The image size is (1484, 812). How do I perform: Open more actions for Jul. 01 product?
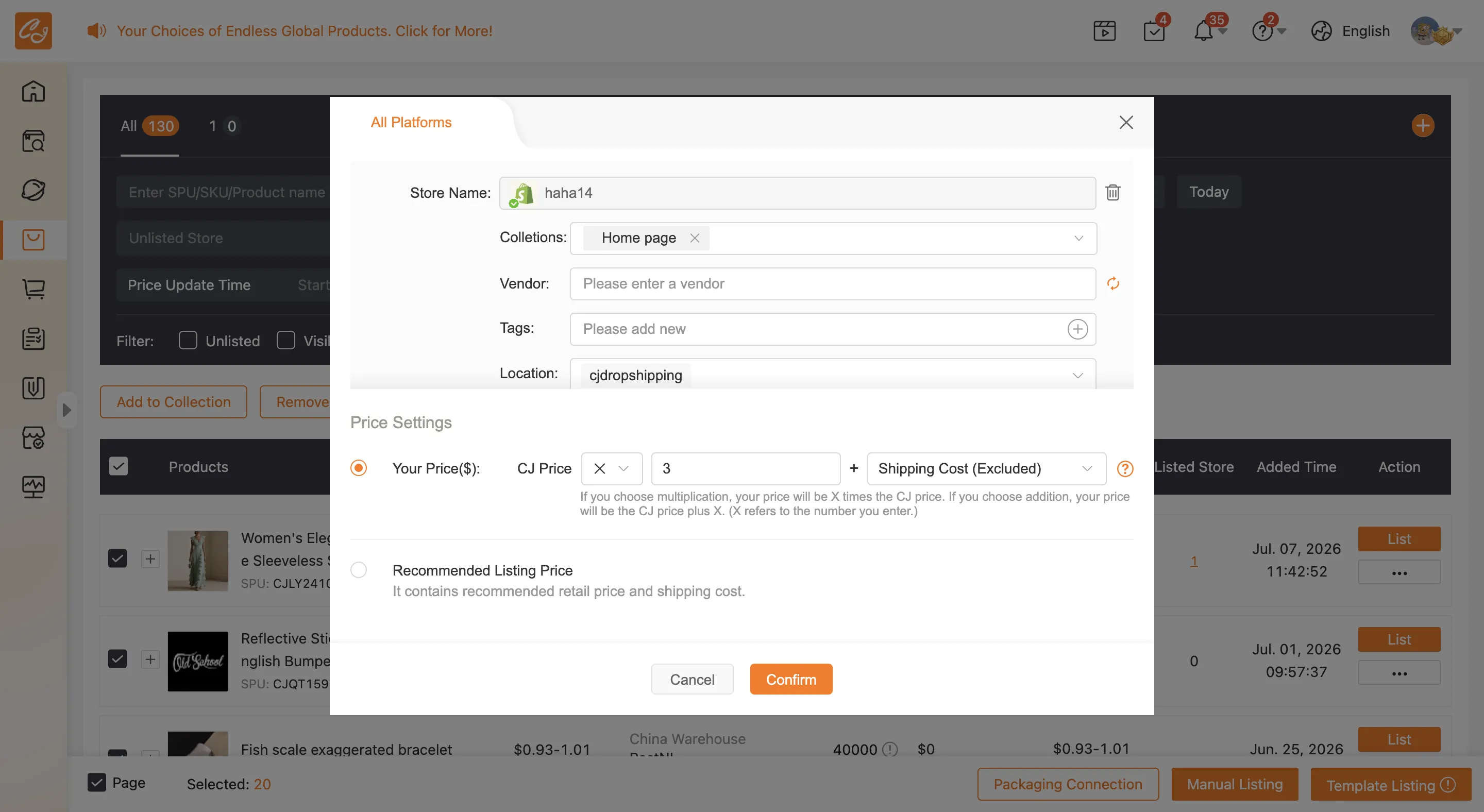click(x=1399, y=673)
